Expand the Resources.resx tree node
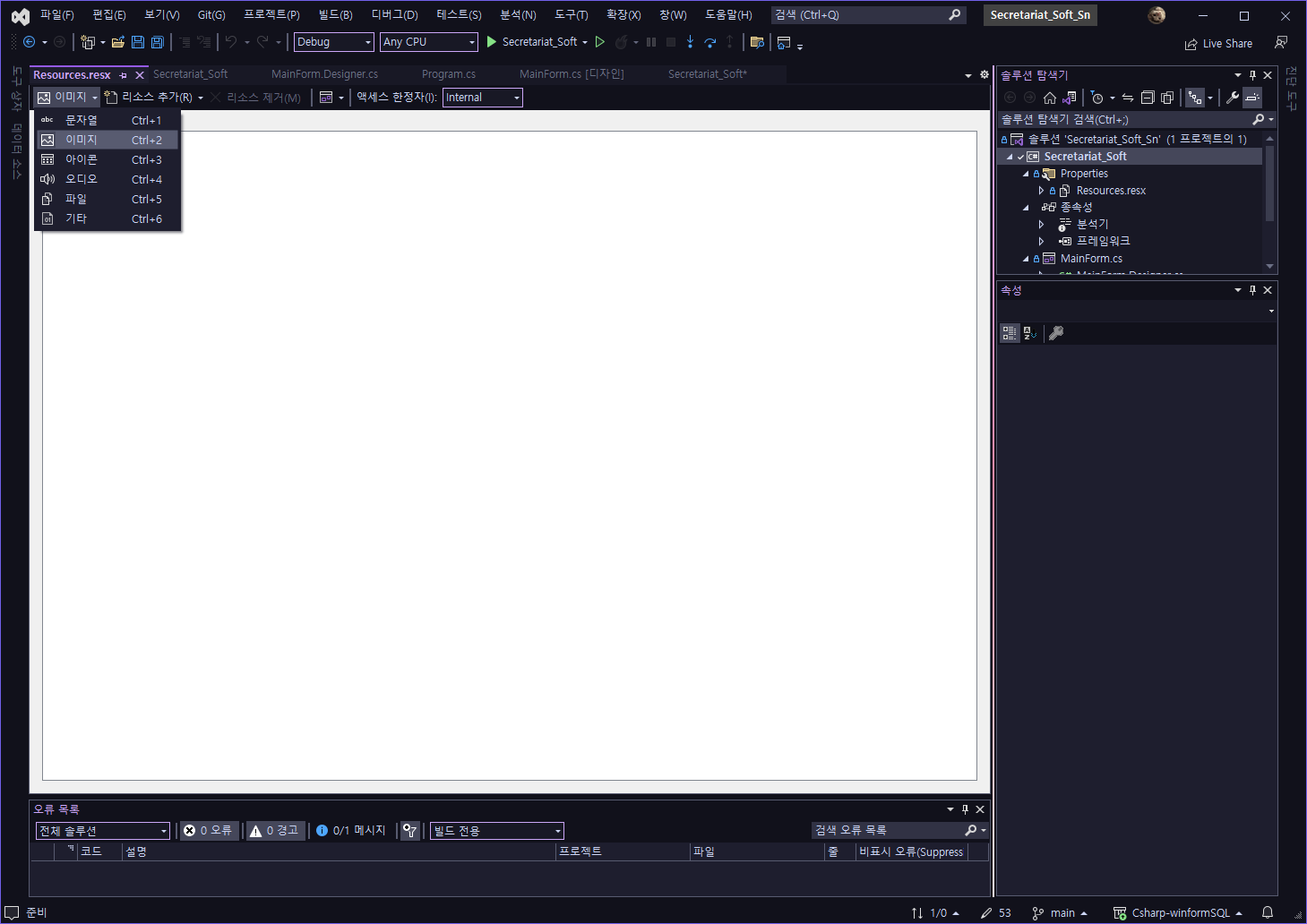This screenshot has width=1307, height=924. (1041, 191)
